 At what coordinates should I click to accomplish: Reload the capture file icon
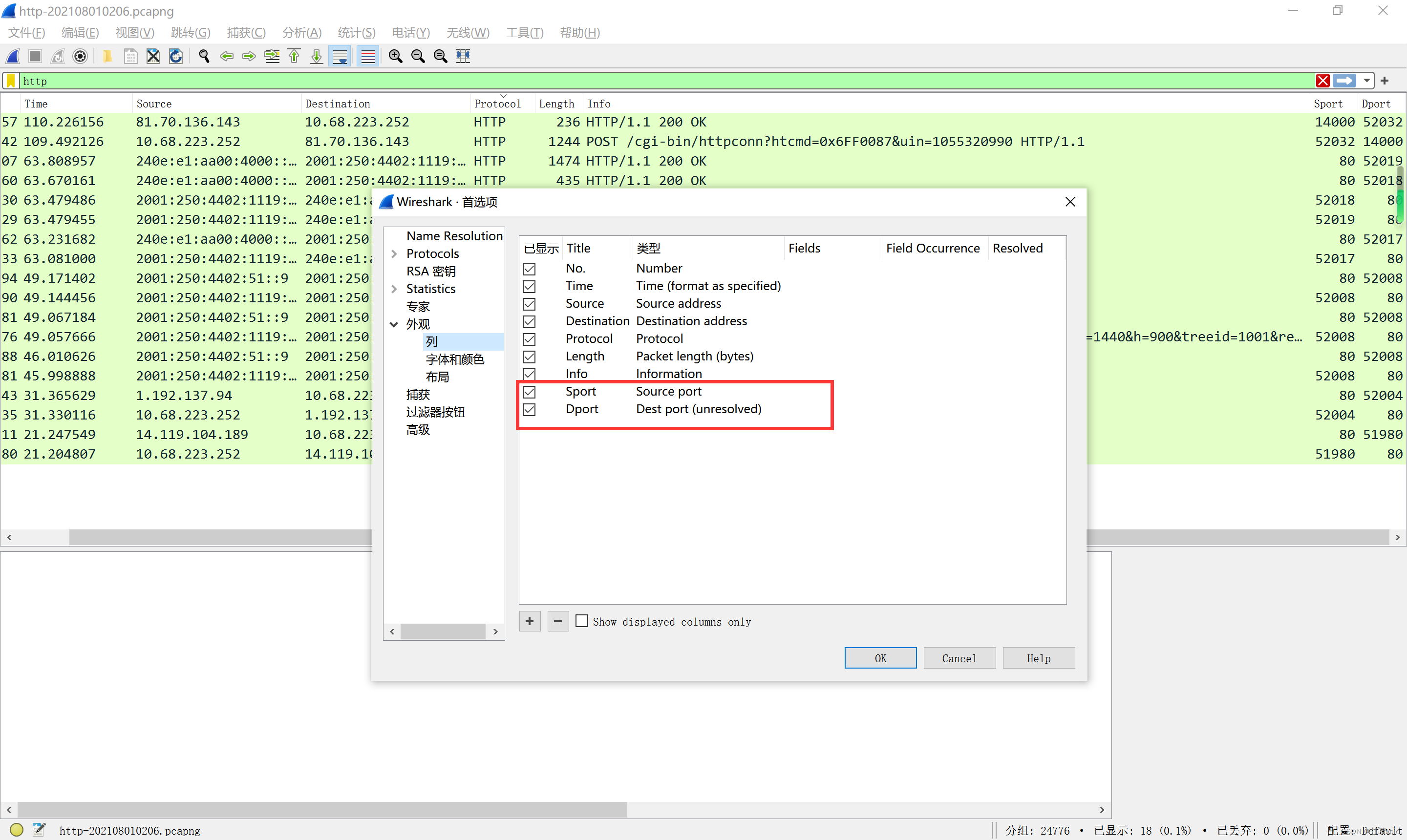tap(175, 56)
